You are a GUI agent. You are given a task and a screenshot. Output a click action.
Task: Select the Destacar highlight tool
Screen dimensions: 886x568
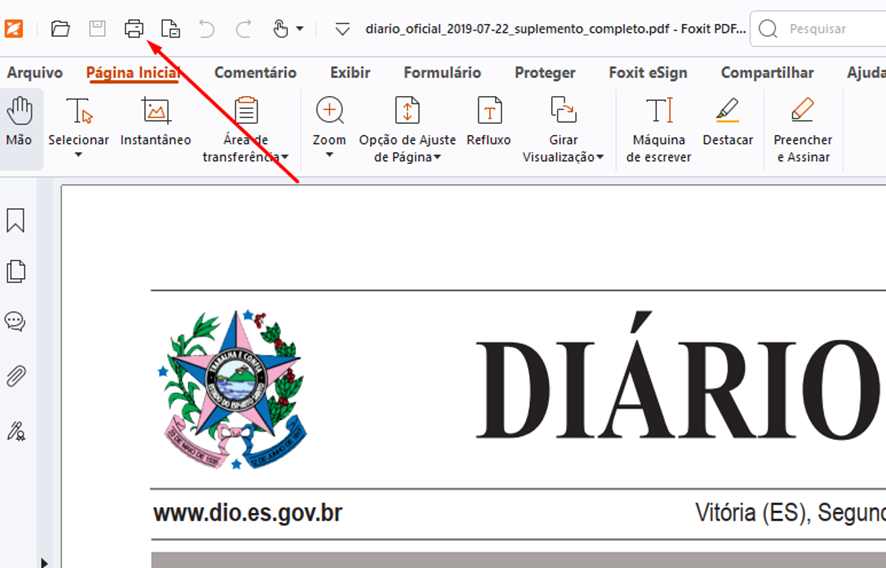pyautogui.click(x=728, y=122)
